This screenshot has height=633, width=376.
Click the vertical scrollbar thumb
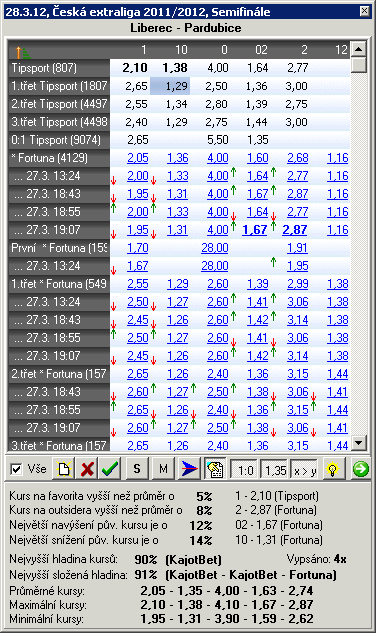click(x=359, y=65)
